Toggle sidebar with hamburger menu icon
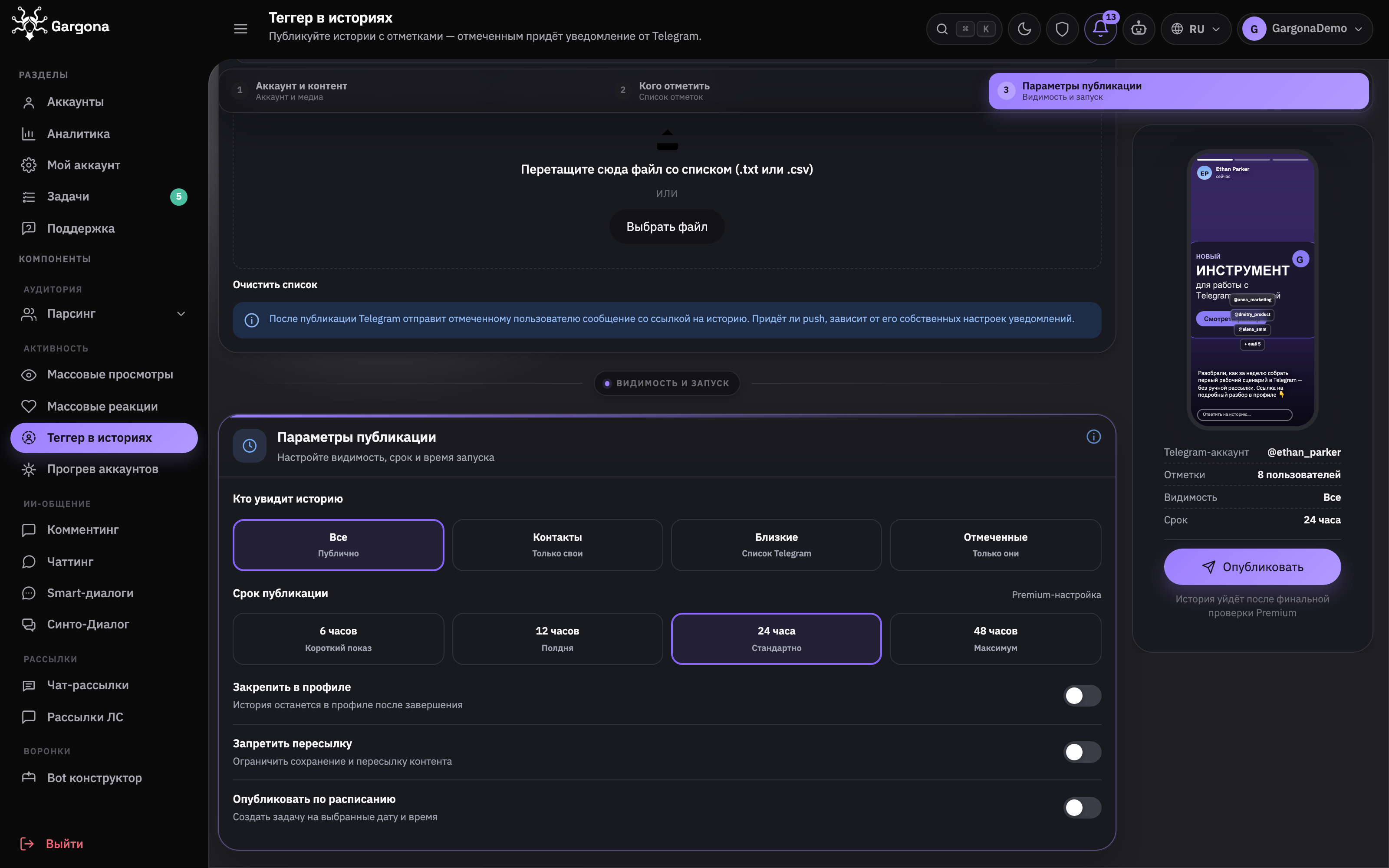The height and width of the screenshot is (868, 1389). click(x=240, y=29)
